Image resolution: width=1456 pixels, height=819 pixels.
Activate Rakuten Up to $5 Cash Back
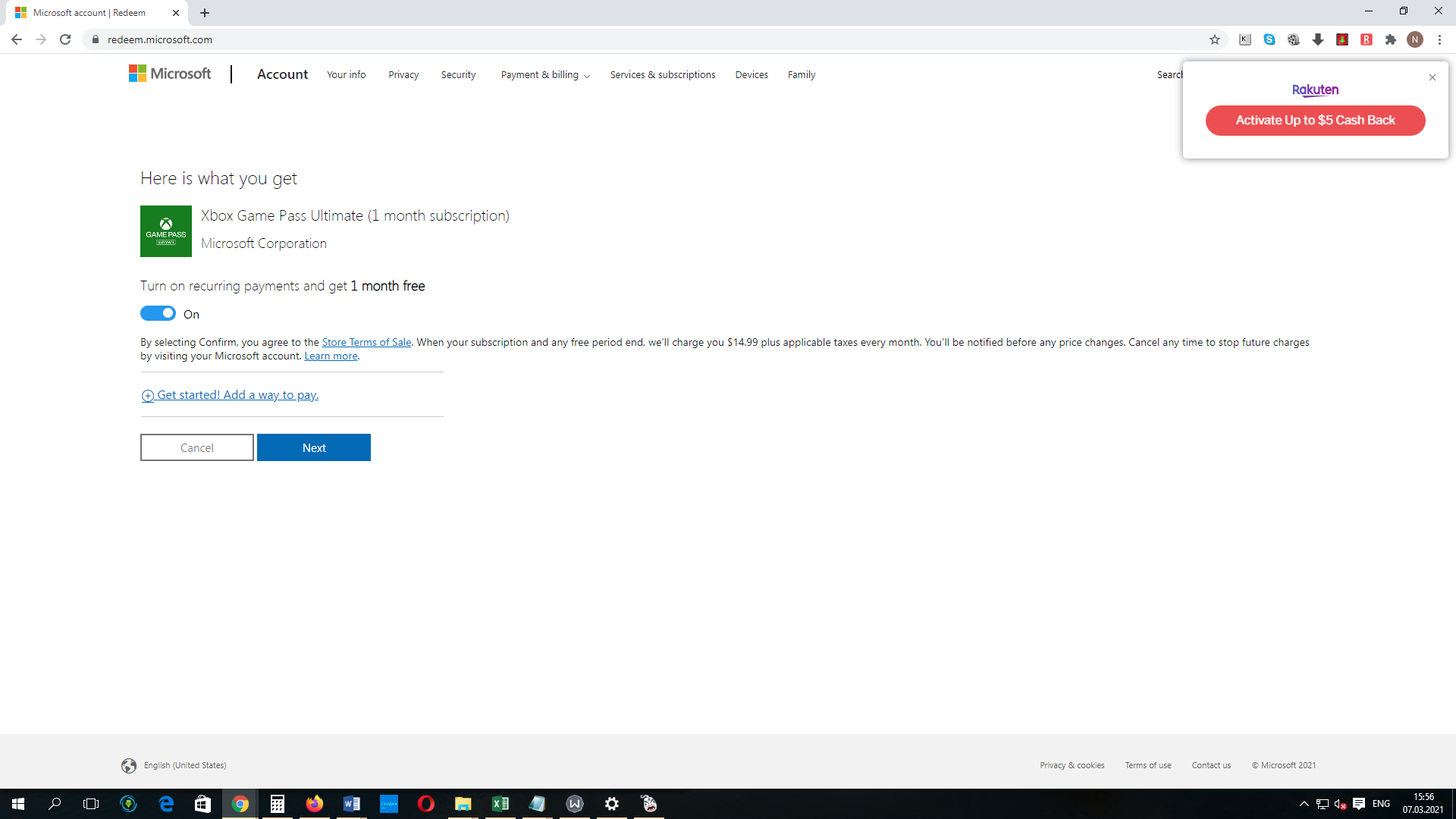point(1316,121)
